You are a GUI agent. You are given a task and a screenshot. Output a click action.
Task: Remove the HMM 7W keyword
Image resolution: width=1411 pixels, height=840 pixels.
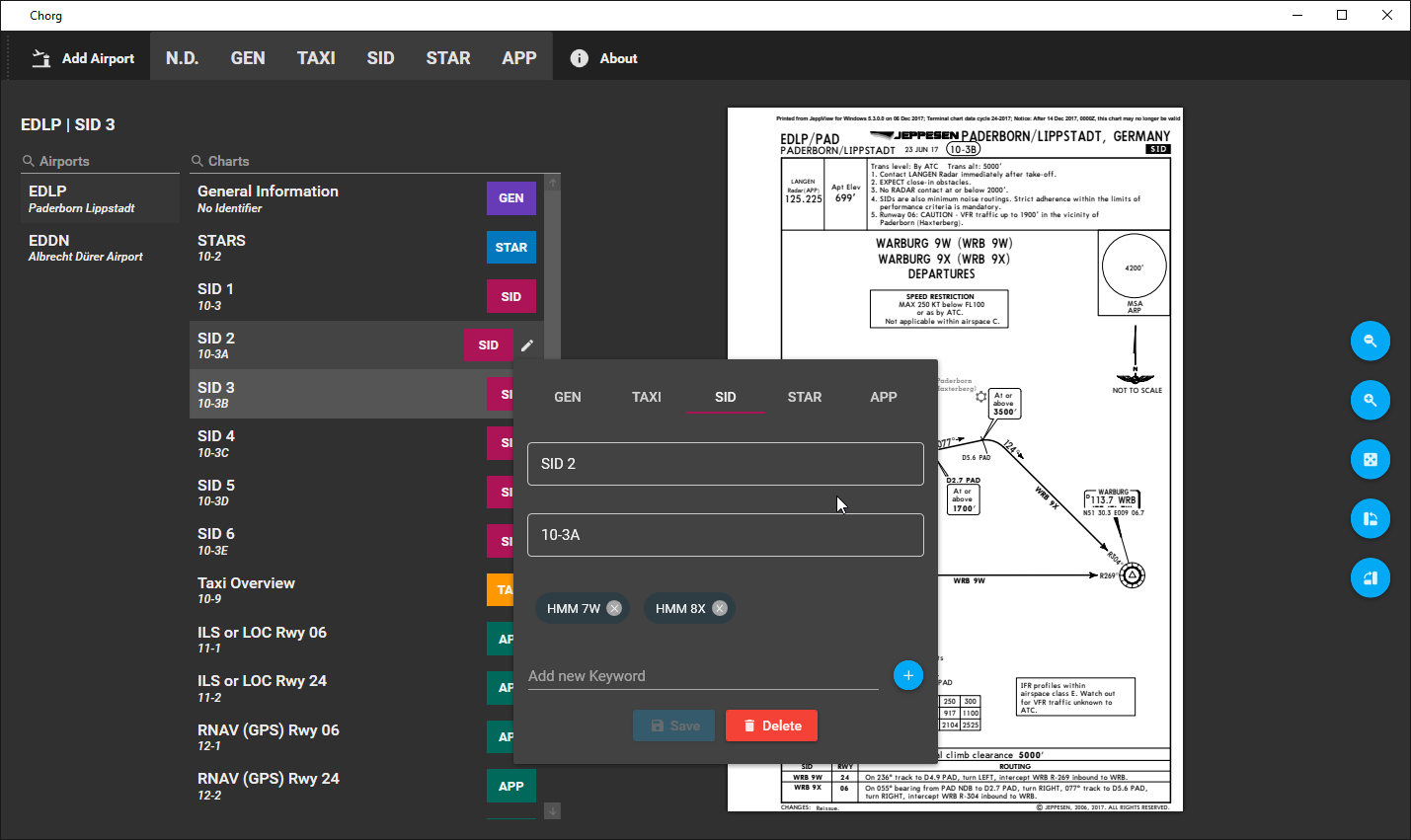pos(614,608)
